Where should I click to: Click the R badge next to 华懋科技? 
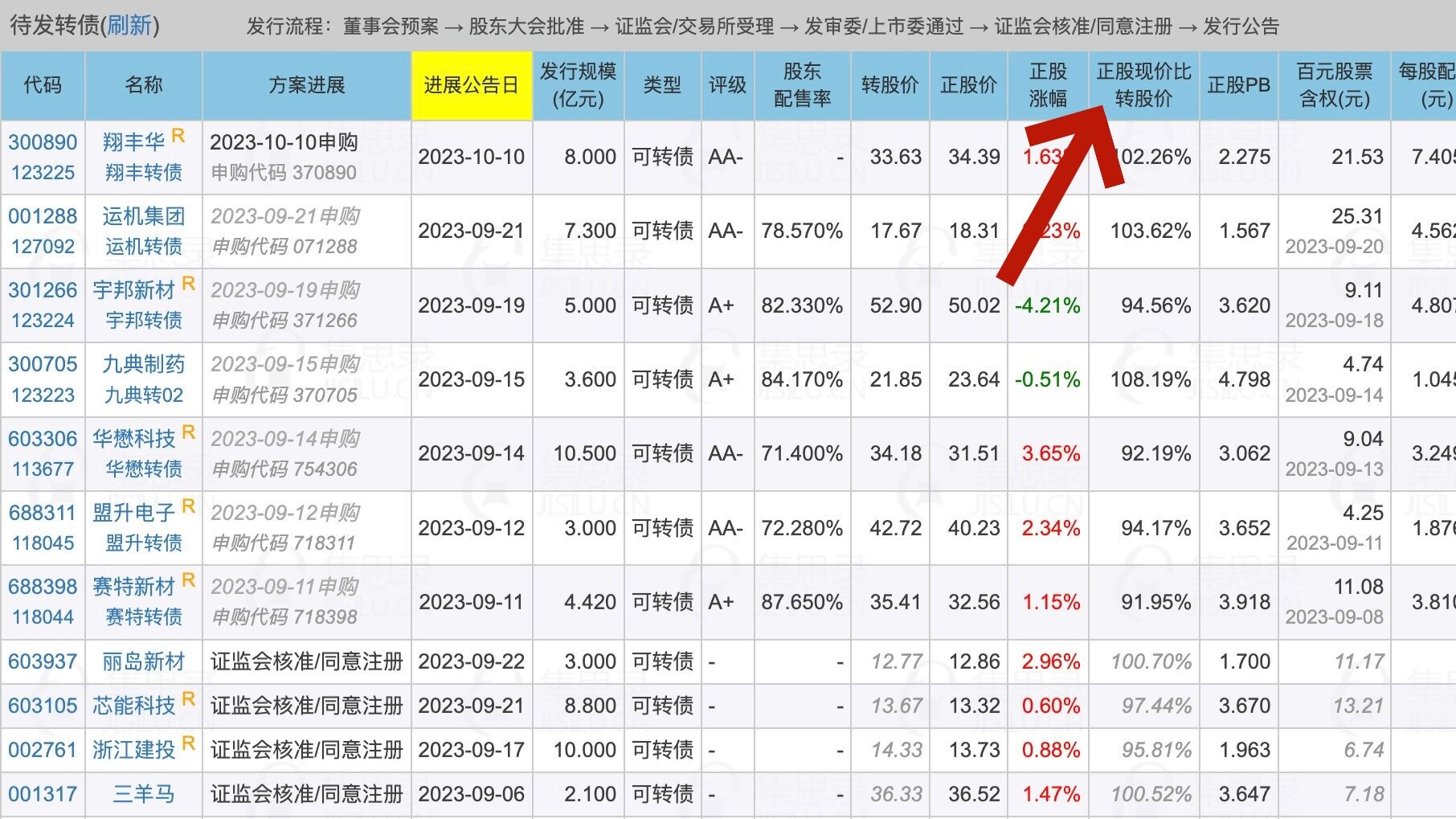[x=187, y=433]
